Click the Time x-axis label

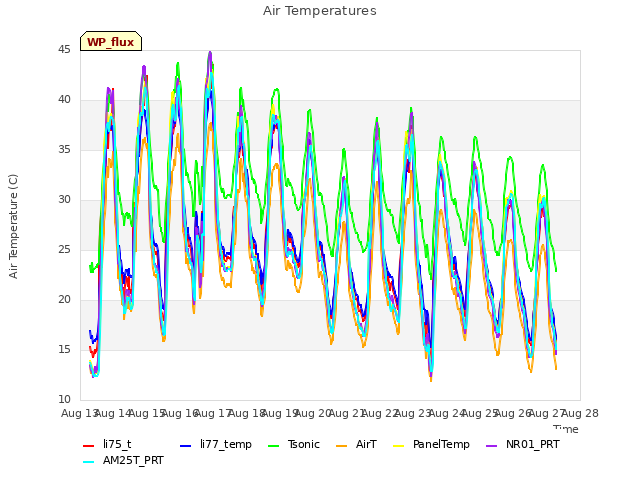566,429
